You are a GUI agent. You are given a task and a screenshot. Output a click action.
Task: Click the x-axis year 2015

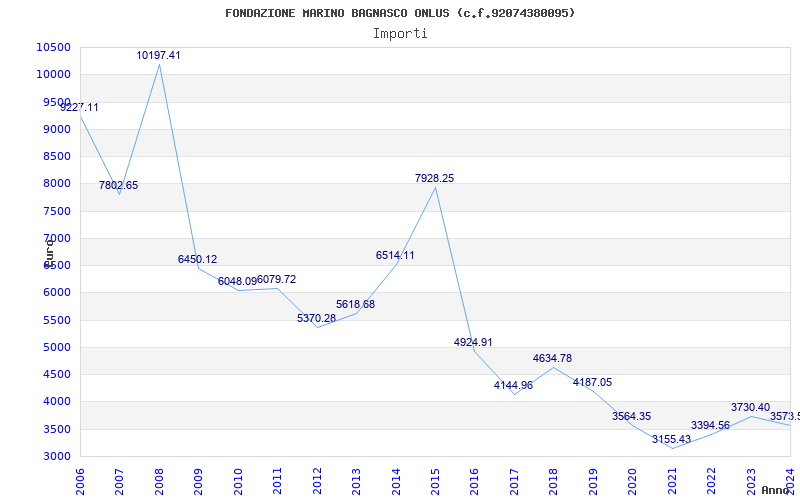click(436, 481)
